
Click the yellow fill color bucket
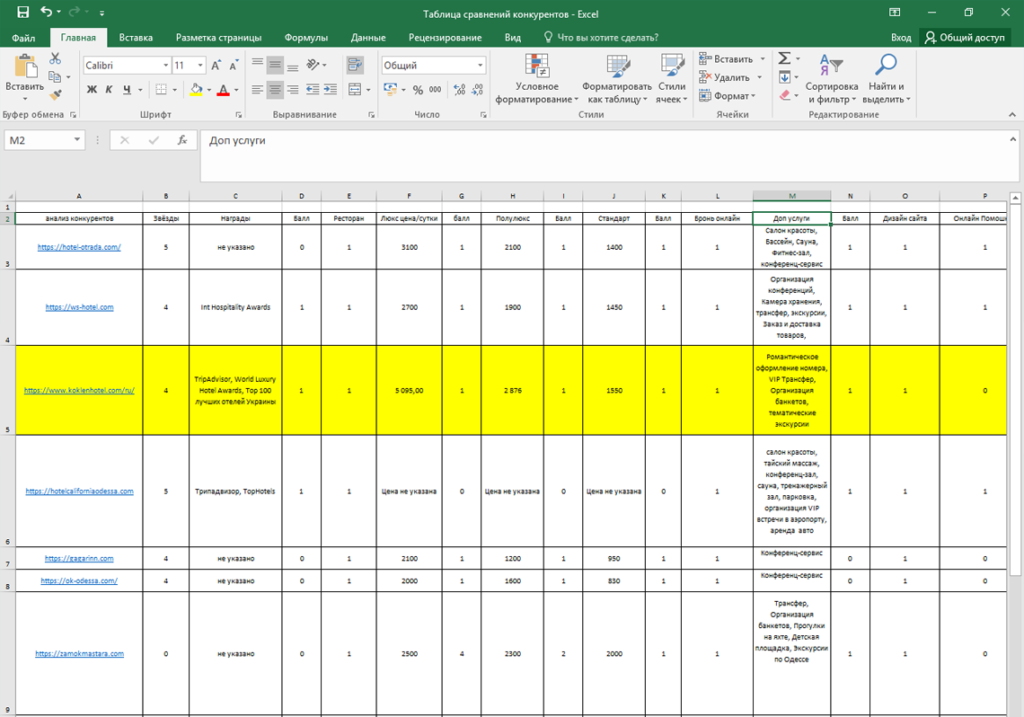pos(196,90)
